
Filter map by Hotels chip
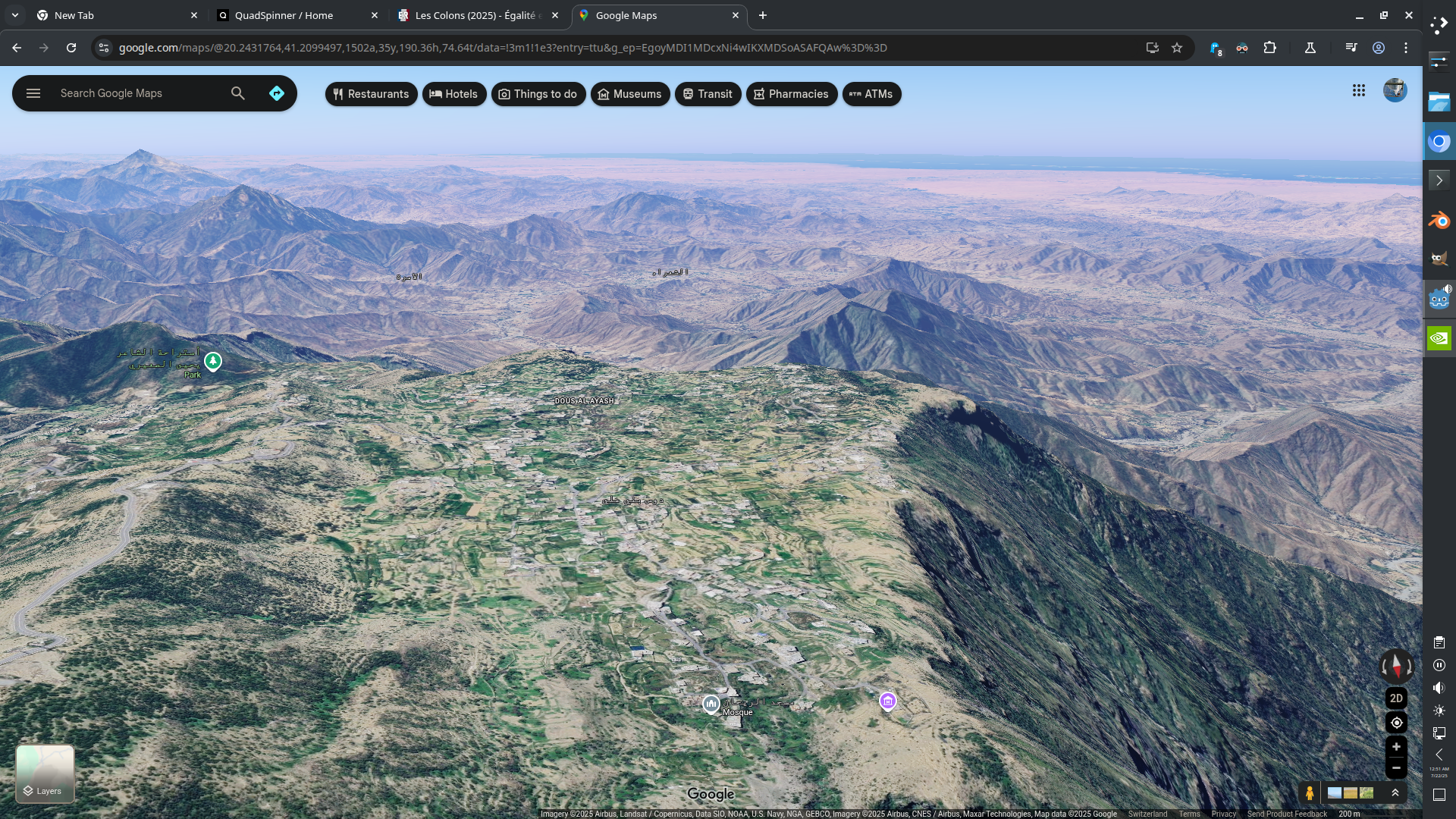(x=454, y=94)
